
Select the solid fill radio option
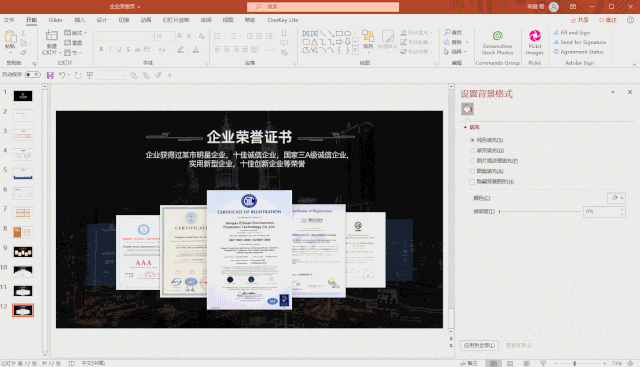coord(472,140)
